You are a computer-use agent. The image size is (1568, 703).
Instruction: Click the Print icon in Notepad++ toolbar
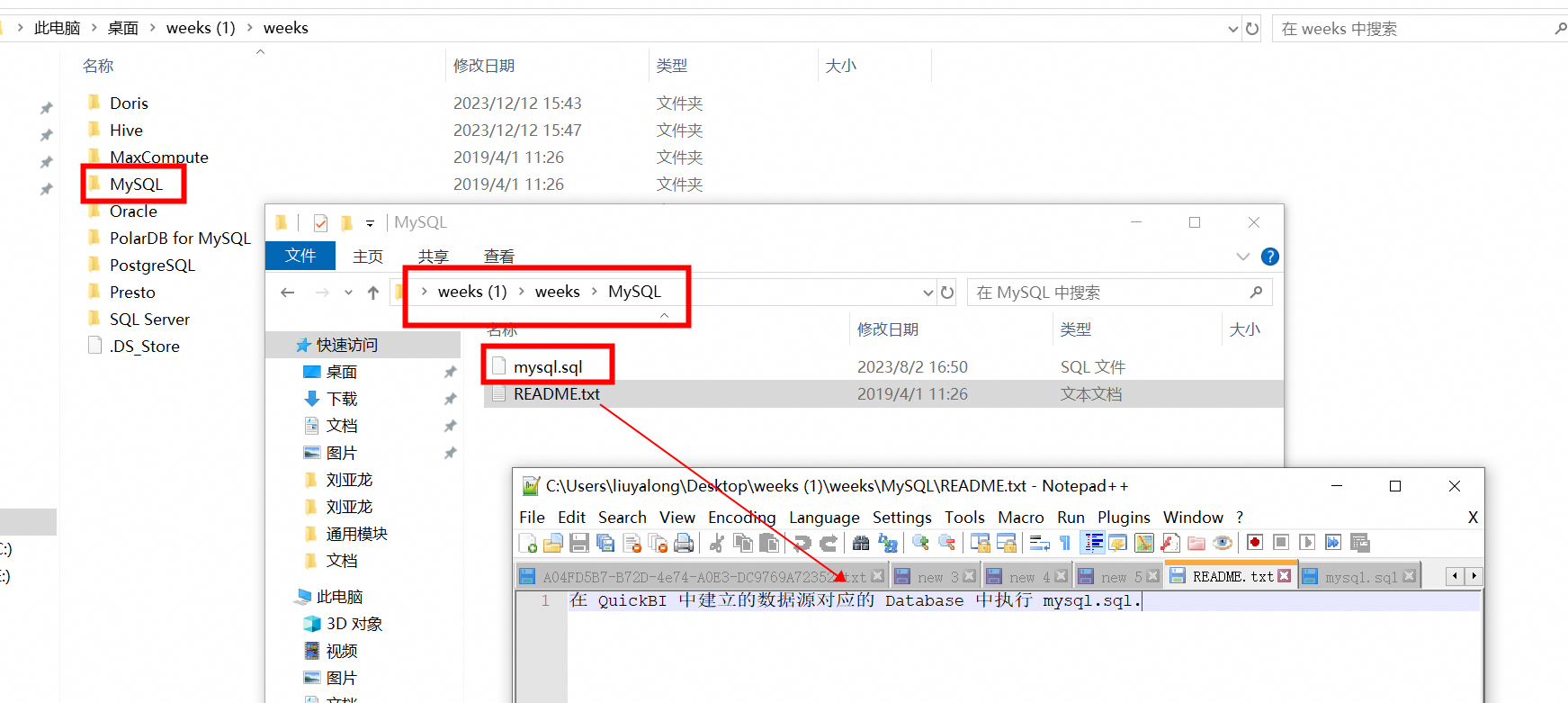coord(684,543)
